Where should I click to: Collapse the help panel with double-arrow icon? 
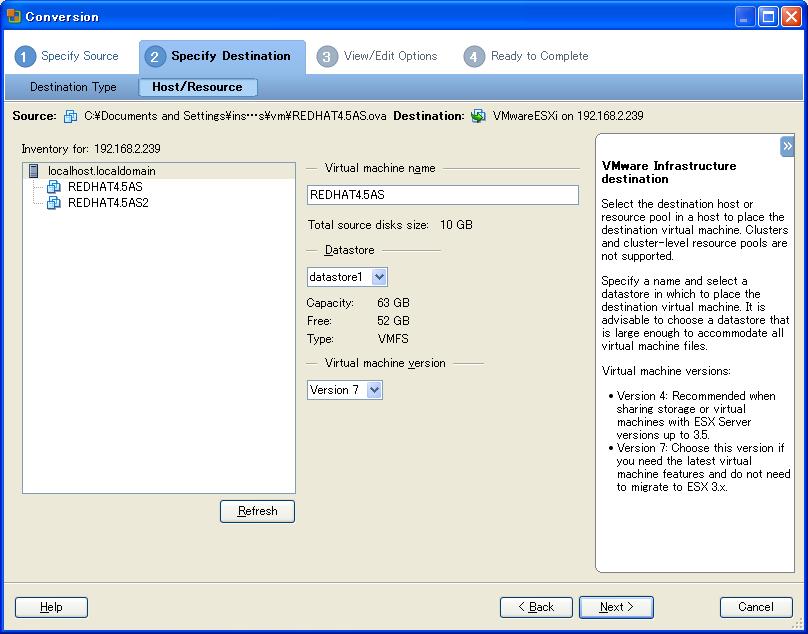pos(787,146)
